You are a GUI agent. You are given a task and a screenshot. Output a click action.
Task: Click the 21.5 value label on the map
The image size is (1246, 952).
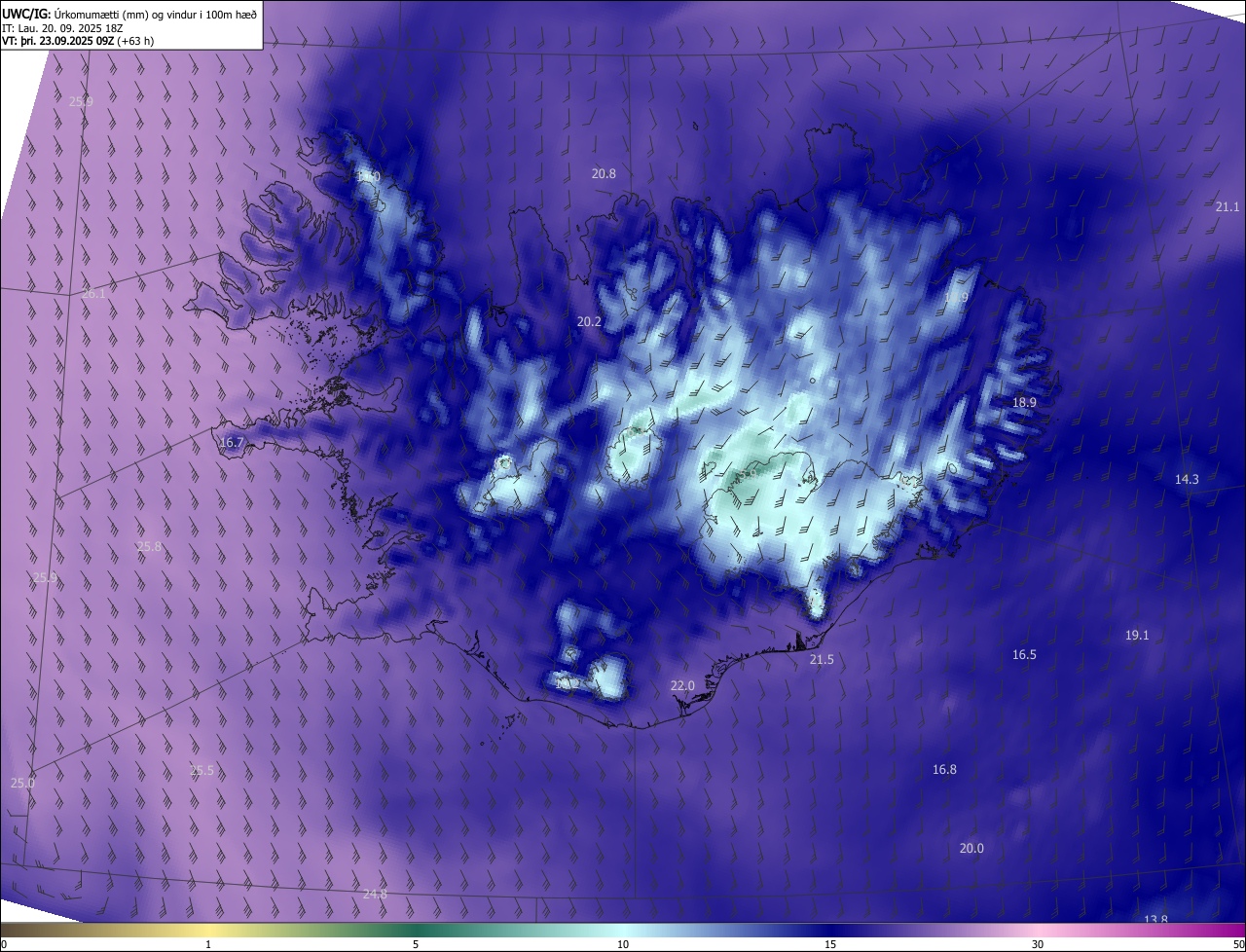822,659
